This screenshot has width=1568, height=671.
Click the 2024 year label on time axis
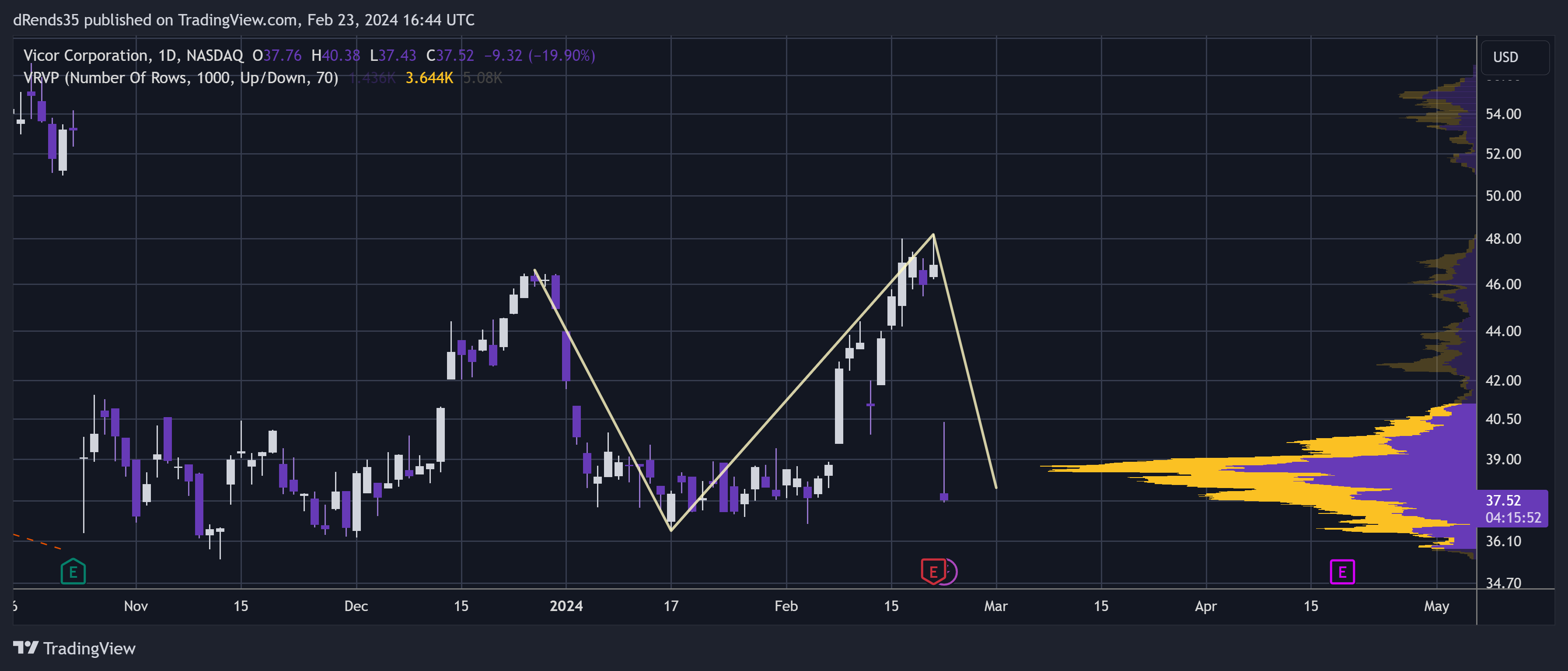(566, 606)
